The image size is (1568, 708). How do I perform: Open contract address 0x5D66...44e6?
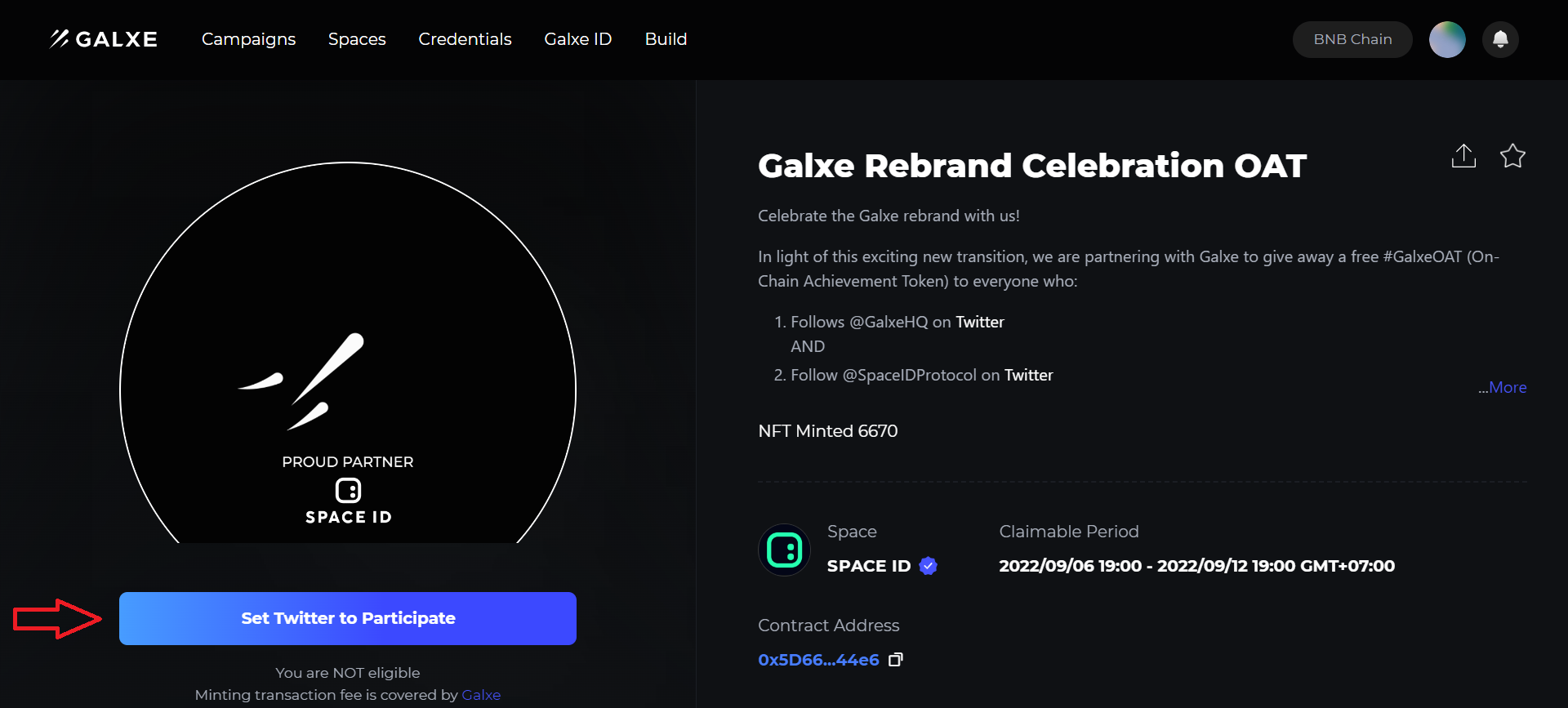[819, 660]
